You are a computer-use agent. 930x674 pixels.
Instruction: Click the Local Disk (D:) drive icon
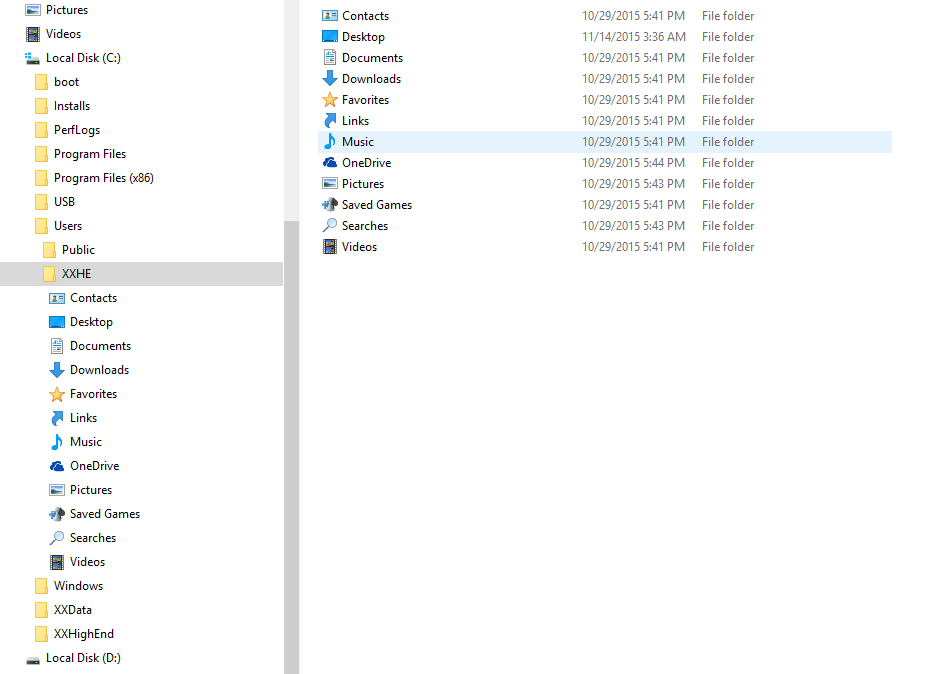click(33, 659)
